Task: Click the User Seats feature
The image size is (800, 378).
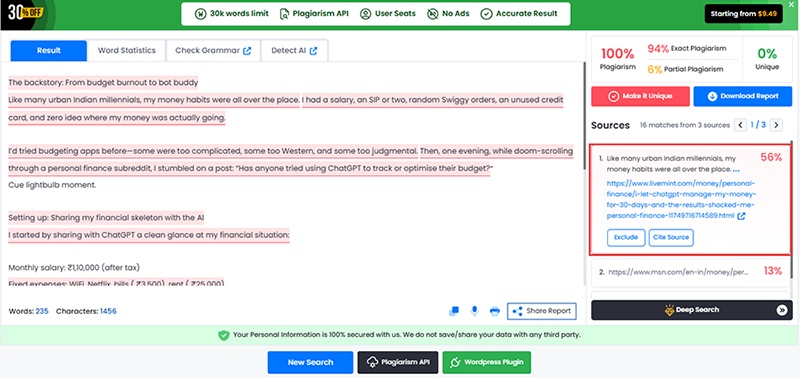Action: (388, 14)
